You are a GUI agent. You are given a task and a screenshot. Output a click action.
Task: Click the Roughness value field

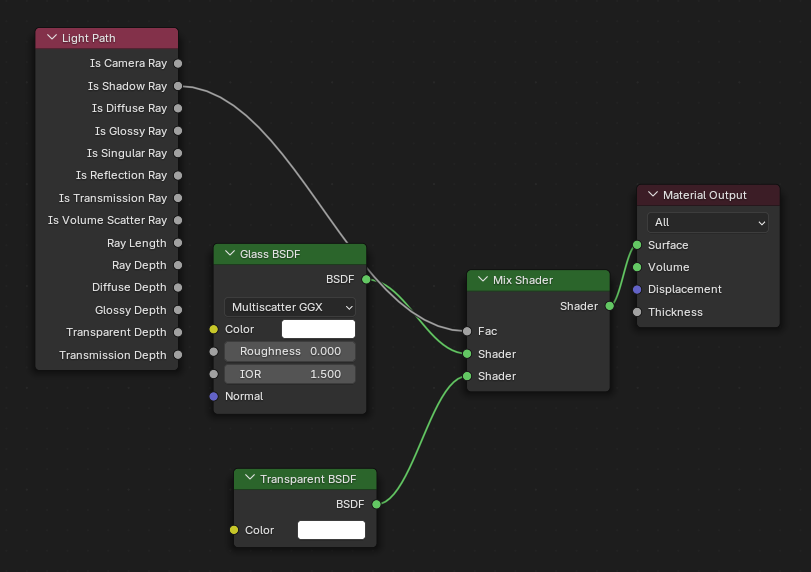pyautogui.click(x=290, y=352)
